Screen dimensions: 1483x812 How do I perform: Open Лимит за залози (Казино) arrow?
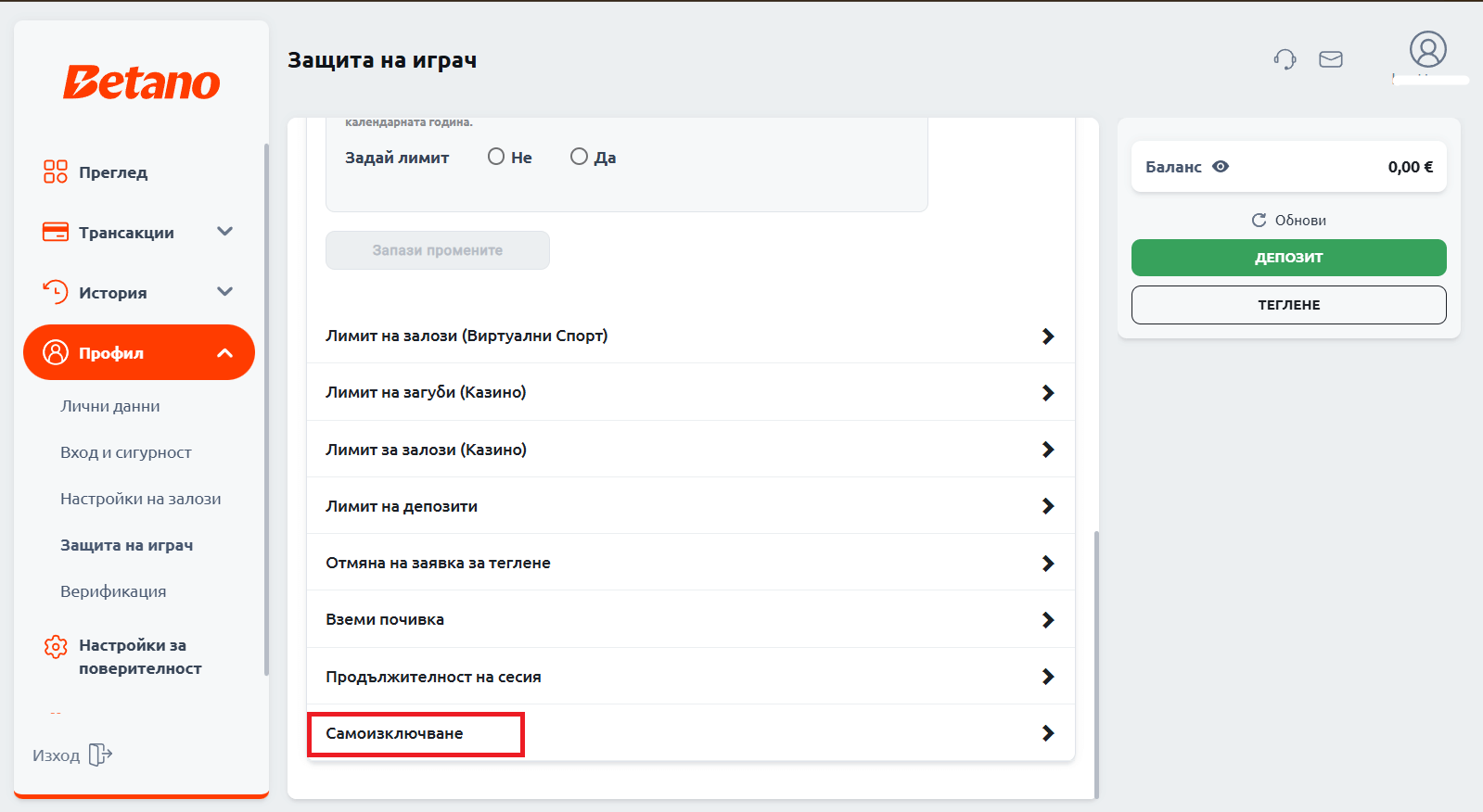click(x=1048, y=450)
